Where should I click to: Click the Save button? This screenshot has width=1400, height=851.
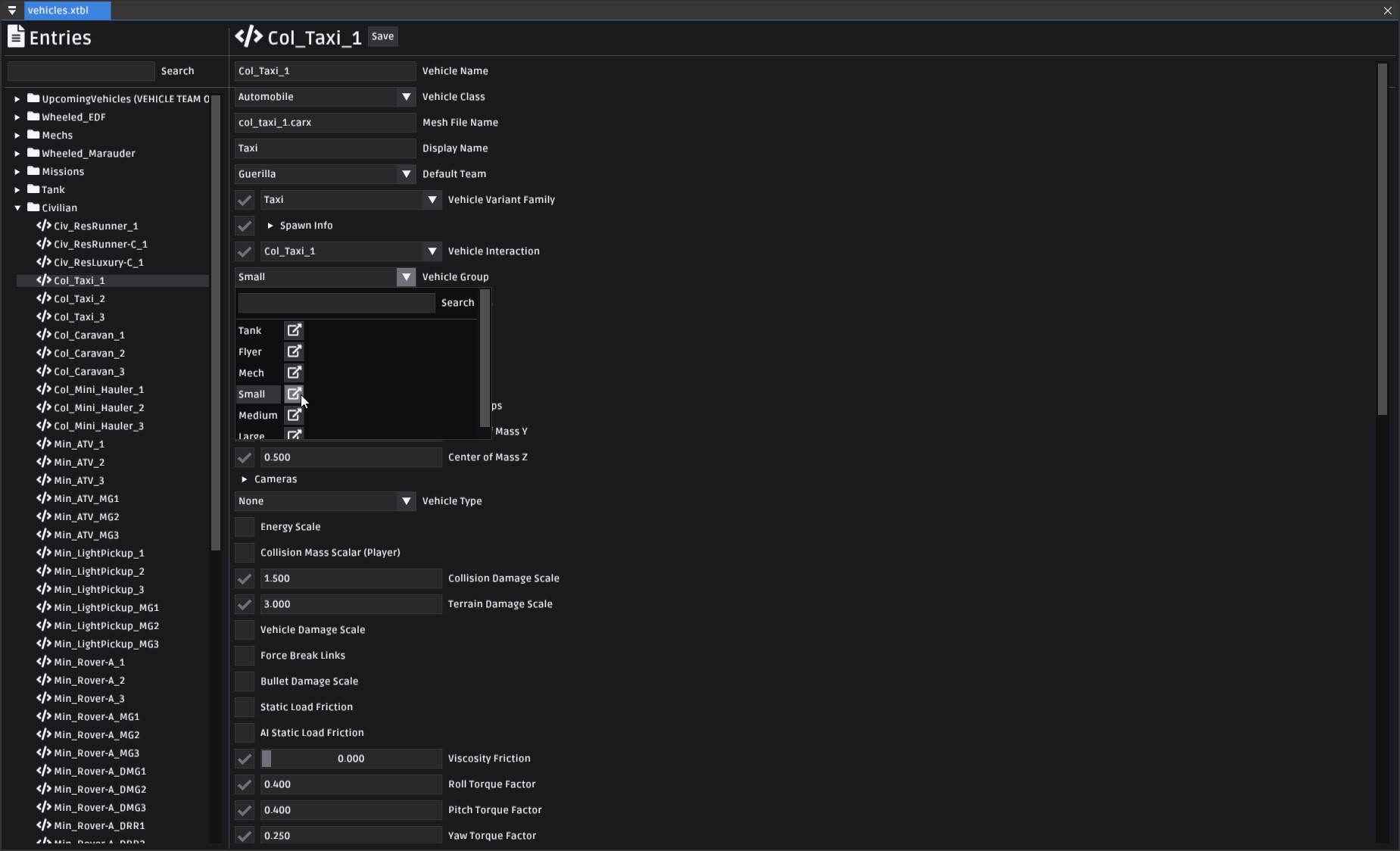click(382, 36)
